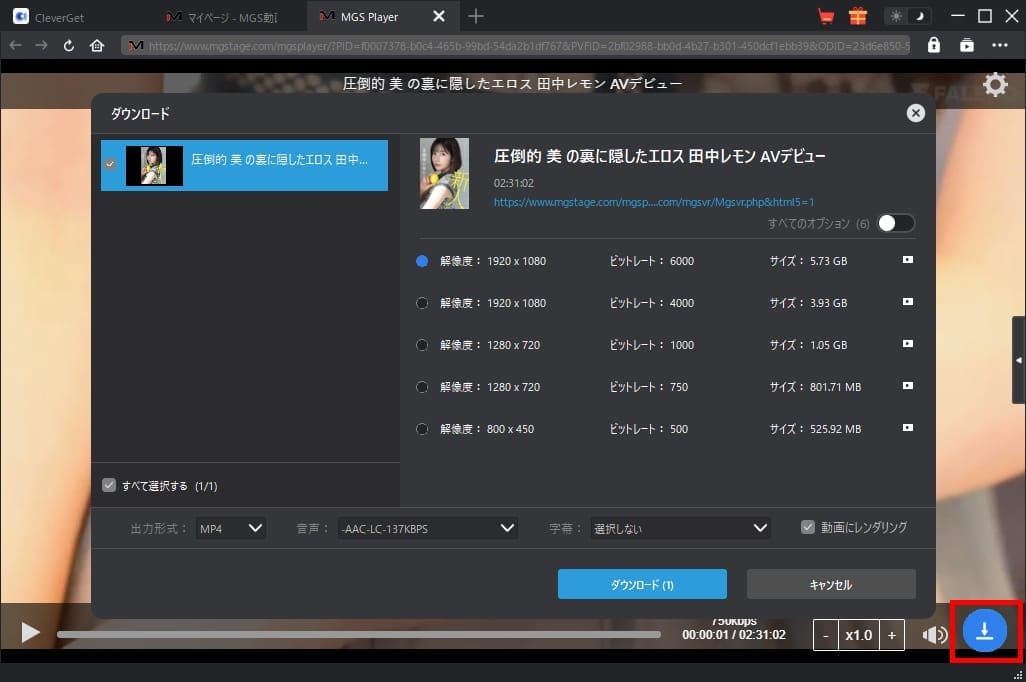Viewport: 1026px width, 682px height.
Task: Click video icon on the 525.92 MB row
Action: coord(908,427)
